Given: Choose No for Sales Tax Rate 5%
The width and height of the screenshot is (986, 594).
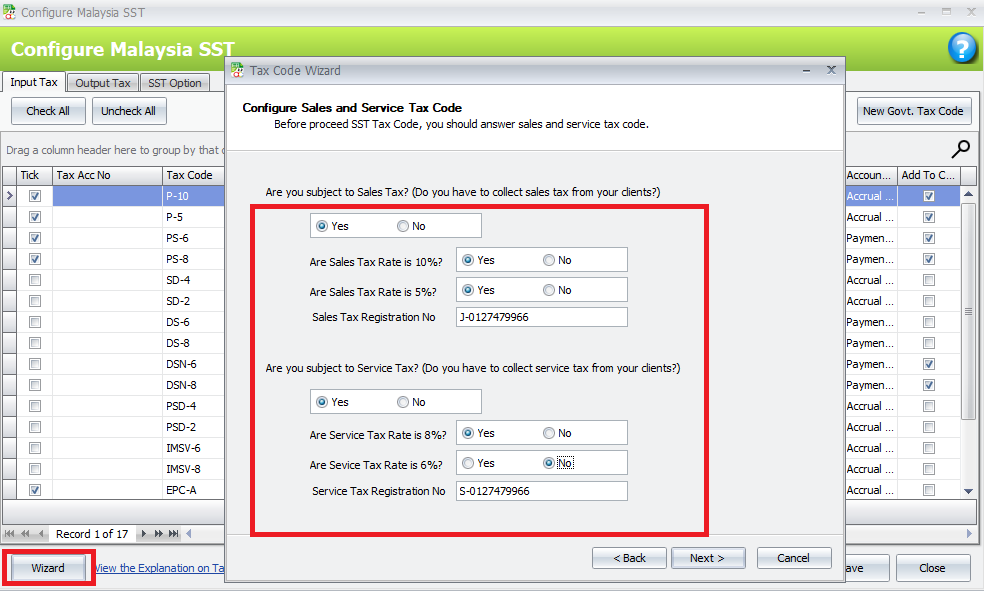Looking at the screenshot, I should click(x=549, y=290).
